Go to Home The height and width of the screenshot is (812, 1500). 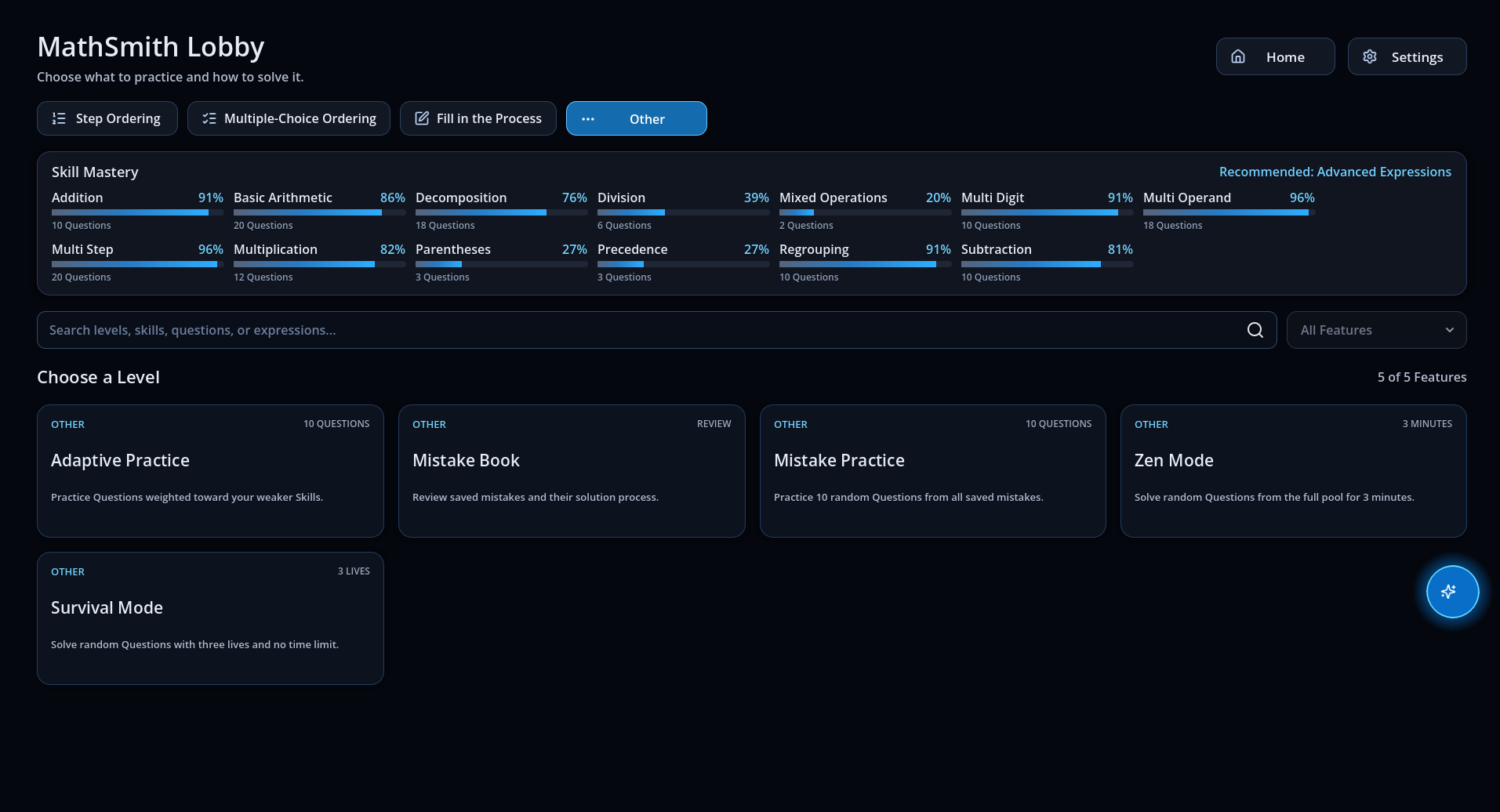click(x=1275, y=56)
